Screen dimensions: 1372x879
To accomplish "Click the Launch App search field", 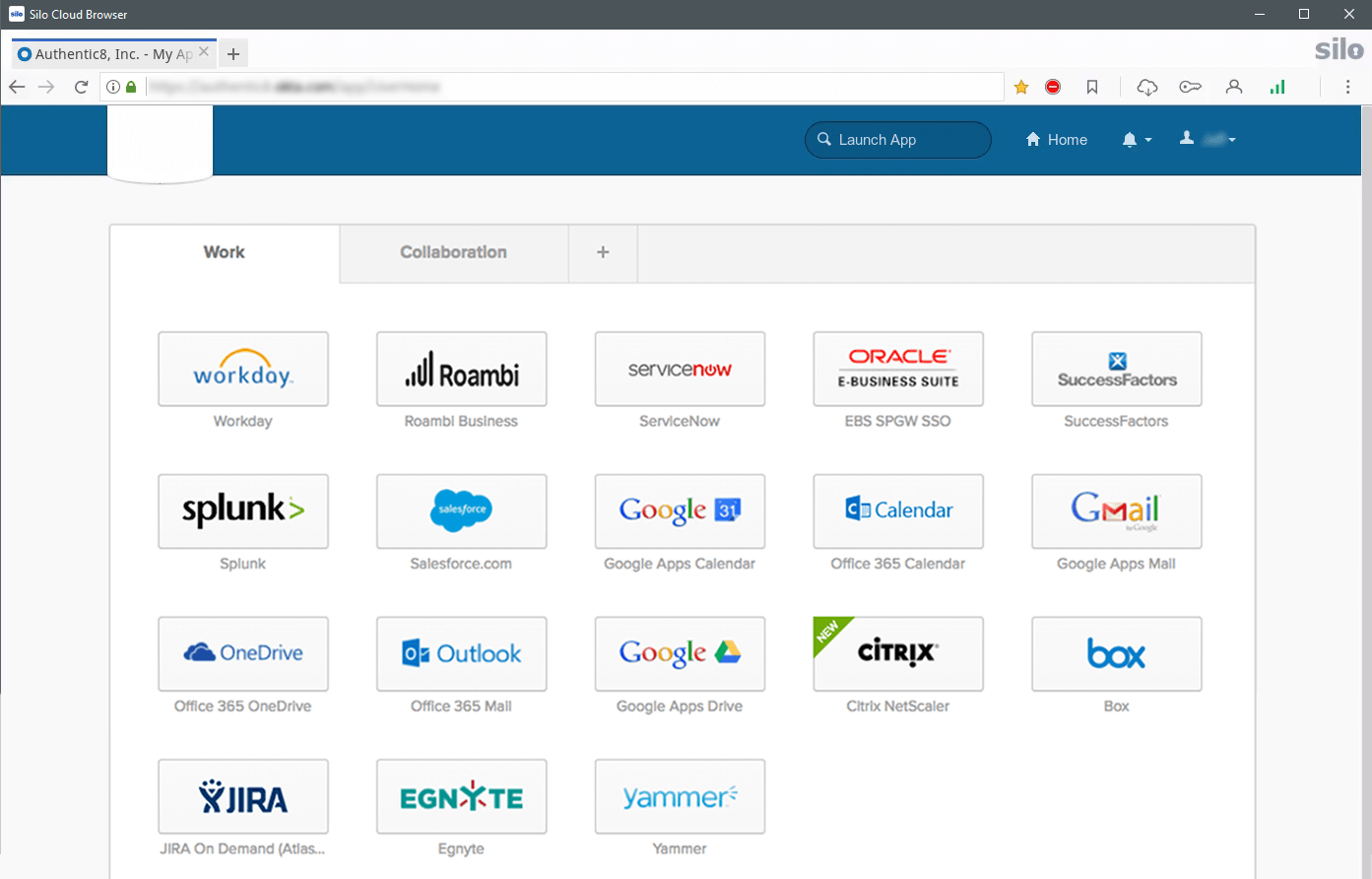I will pos(898,140).
